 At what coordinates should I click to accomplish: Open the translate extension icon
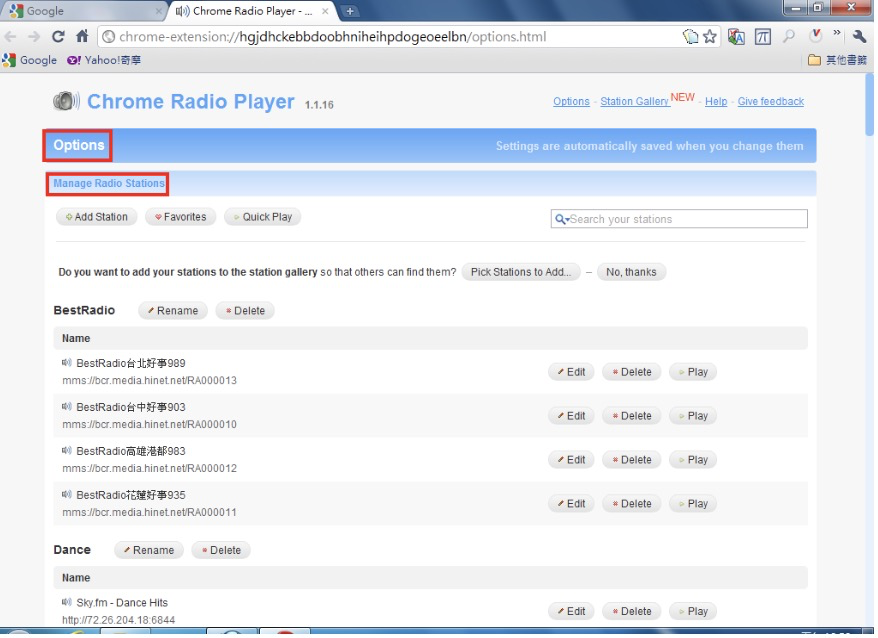coord(736,37)
